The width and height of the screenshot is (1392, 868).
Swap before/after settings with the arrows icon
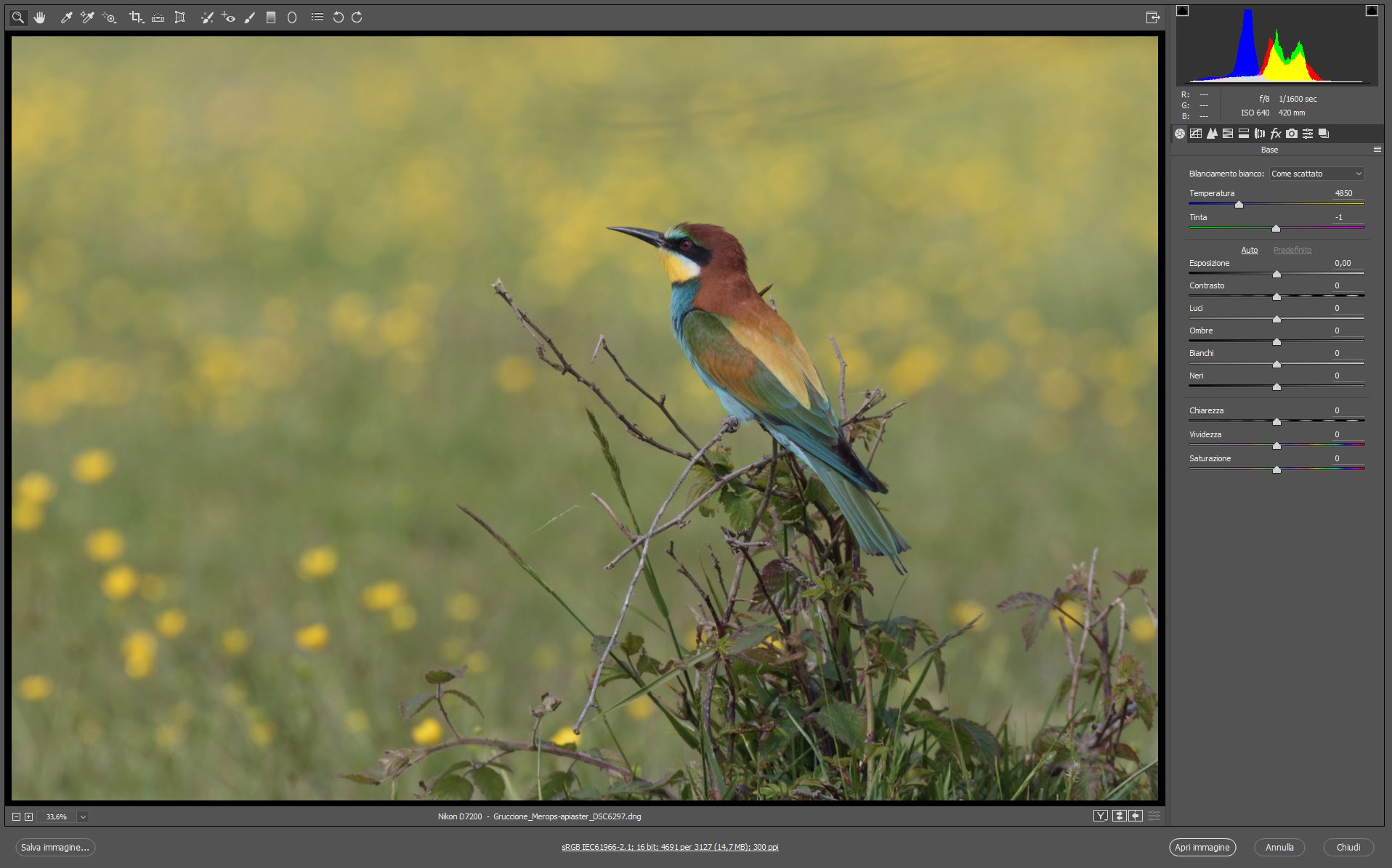(x=1119, y=816)
